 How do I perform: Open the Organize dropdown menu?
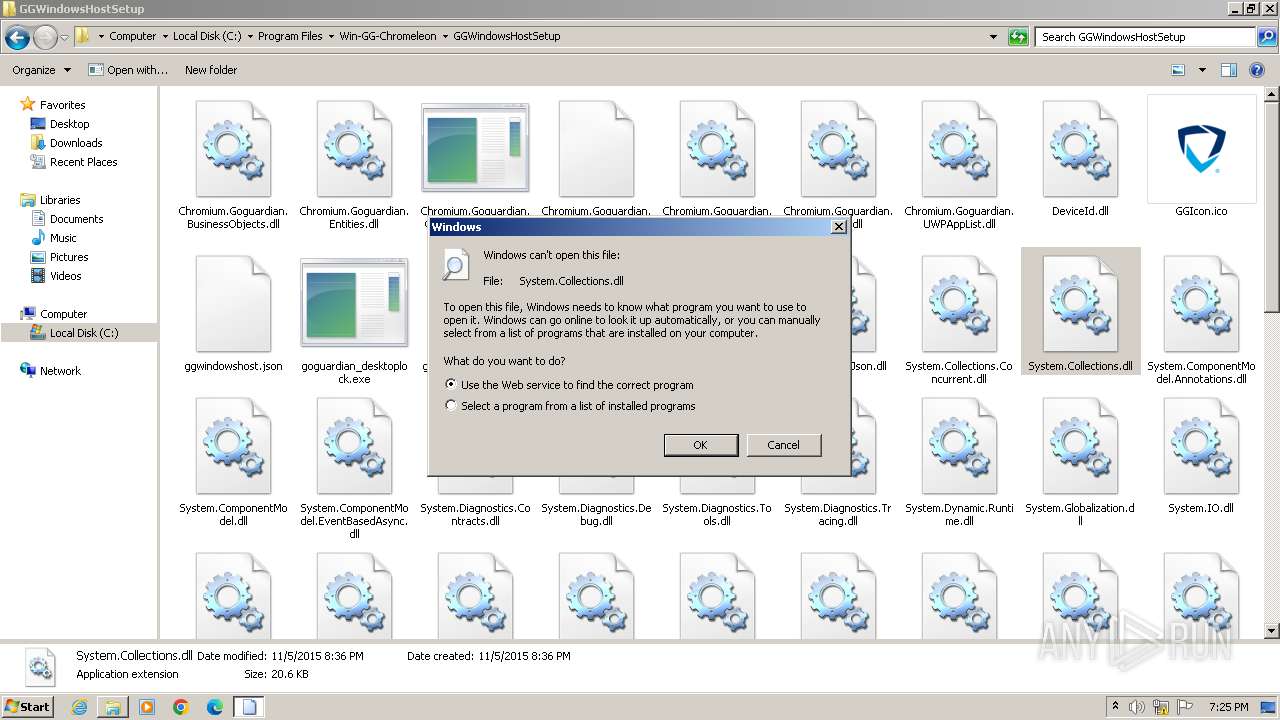click(41, 70)
